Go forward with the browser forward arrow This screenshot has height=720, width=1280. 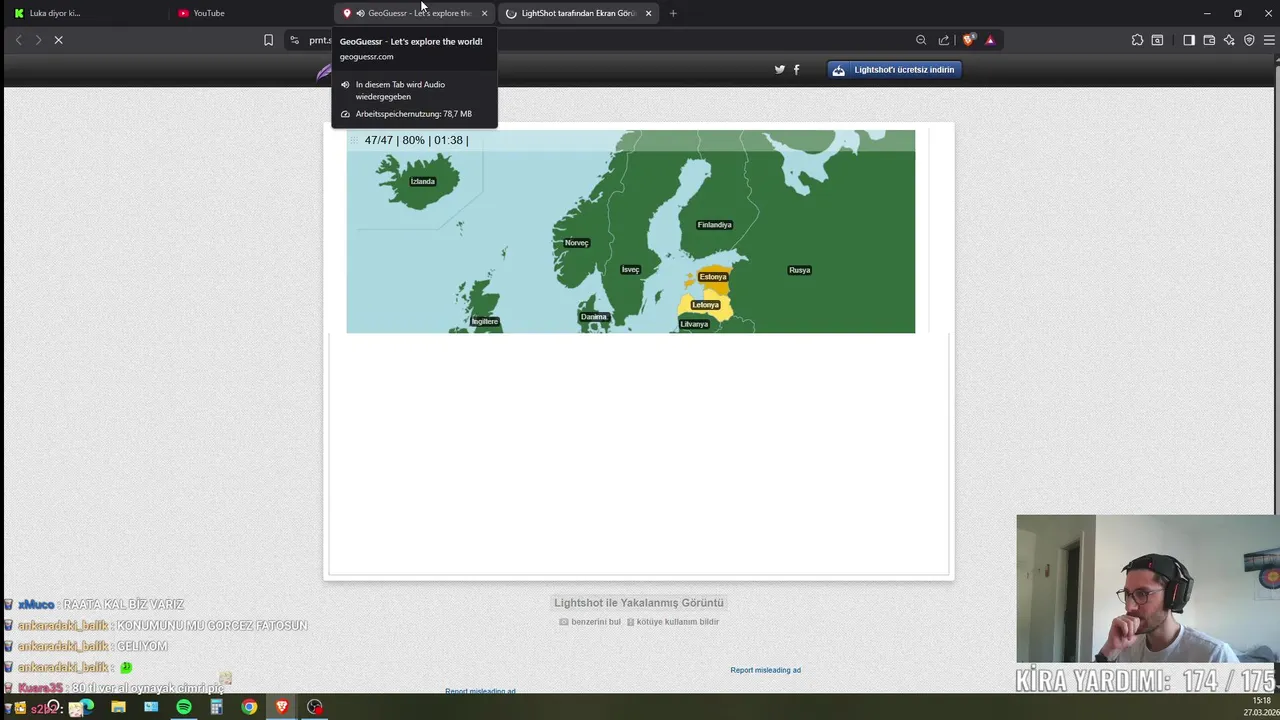click(x=38, y=40)
